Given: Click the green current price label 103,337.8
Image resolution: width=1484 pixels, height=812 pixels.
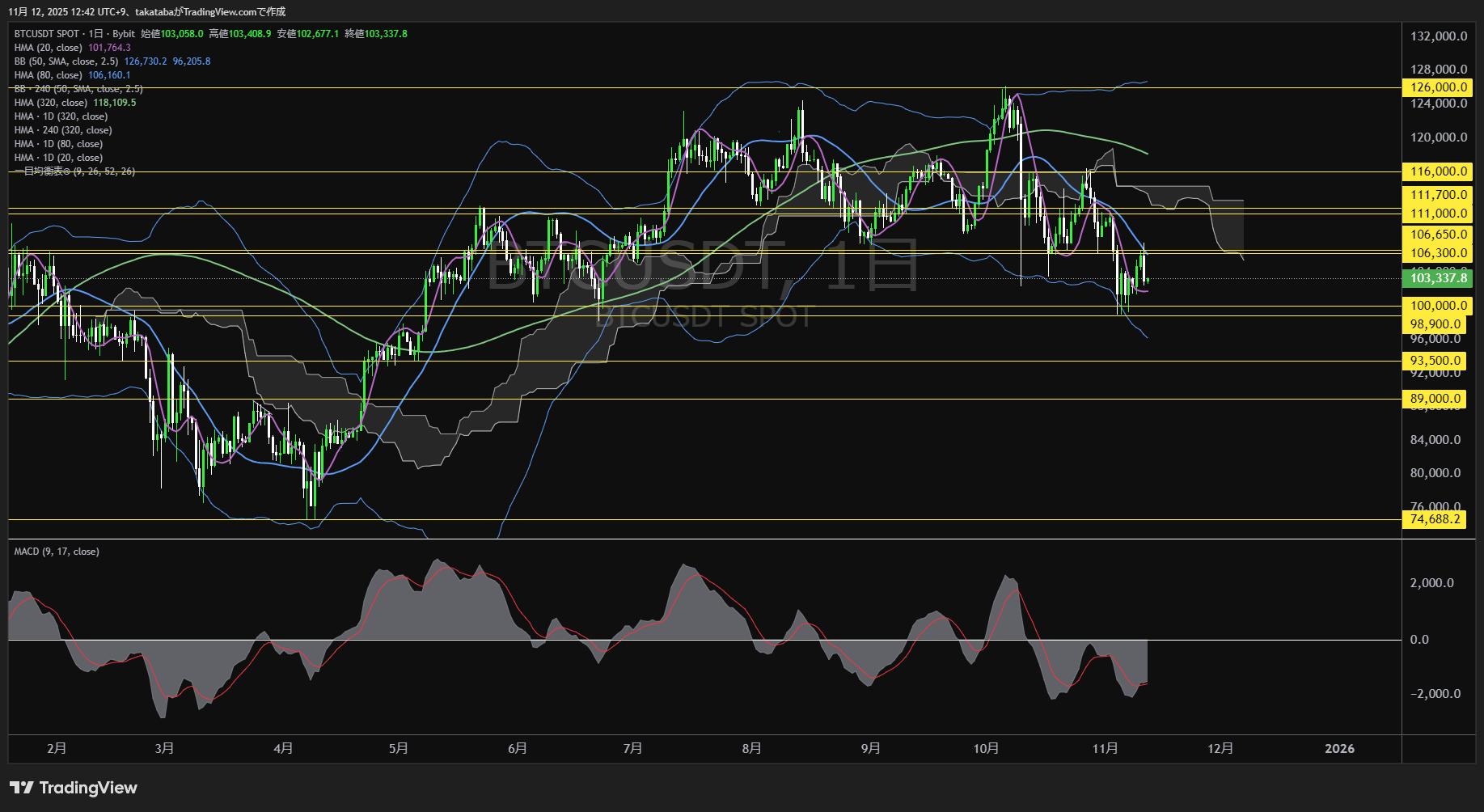Looking at the screenshot, I should click(1438, 278).
